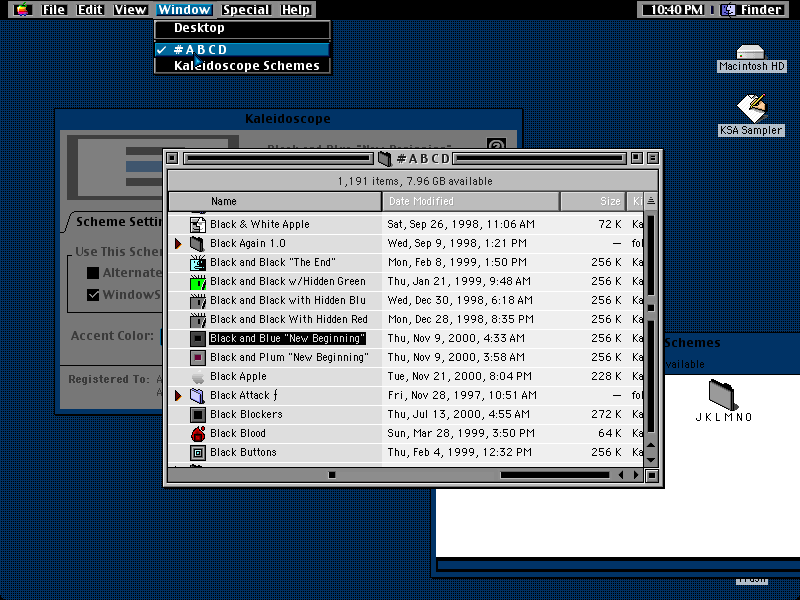The height and width of the screenshot is (600, 800).
Task: Sort list by Name column header
Action: pos(275,201)
